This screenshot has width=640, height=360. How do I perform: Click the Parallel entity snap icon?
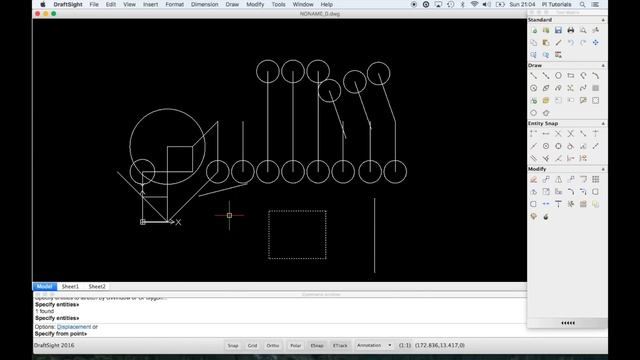click(533, 158)
